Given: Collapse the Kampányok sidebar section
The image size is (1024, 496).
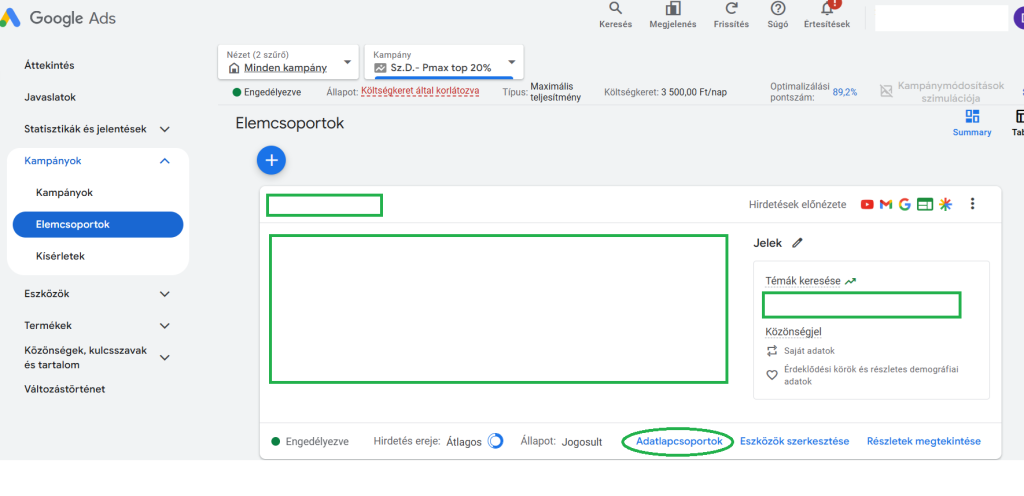Looking at the screenshot, I should coord(165,161).
